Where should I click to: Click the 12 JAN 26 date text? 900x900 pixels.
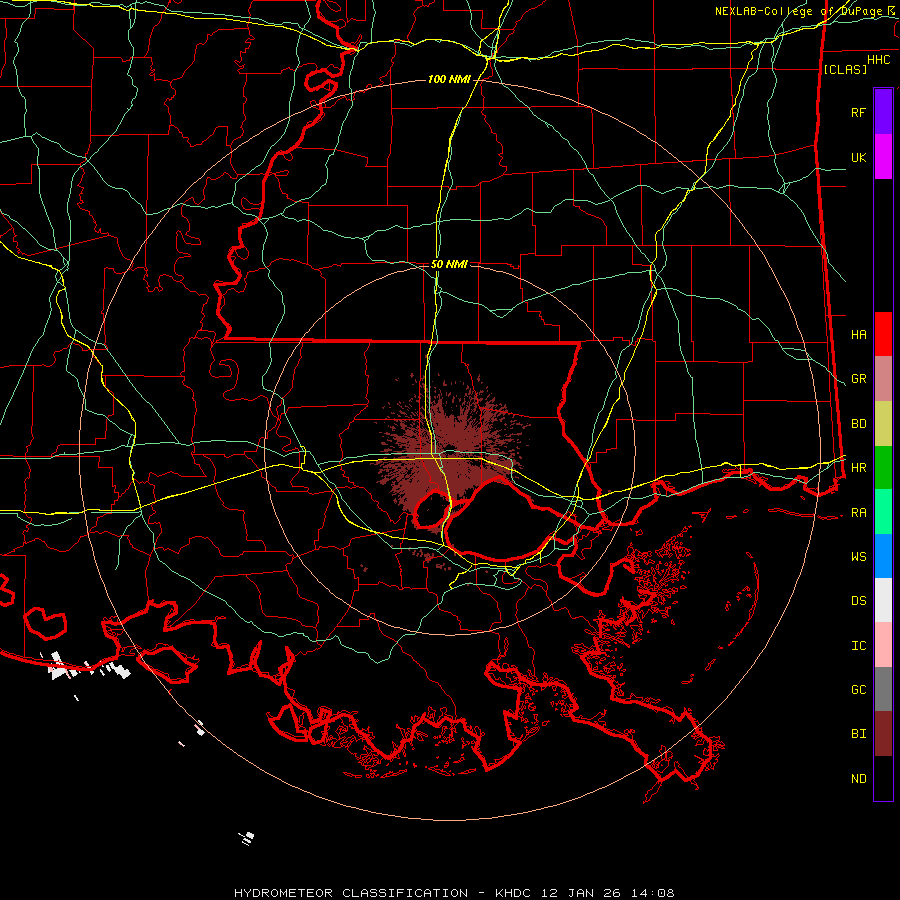tap(582, 893)
